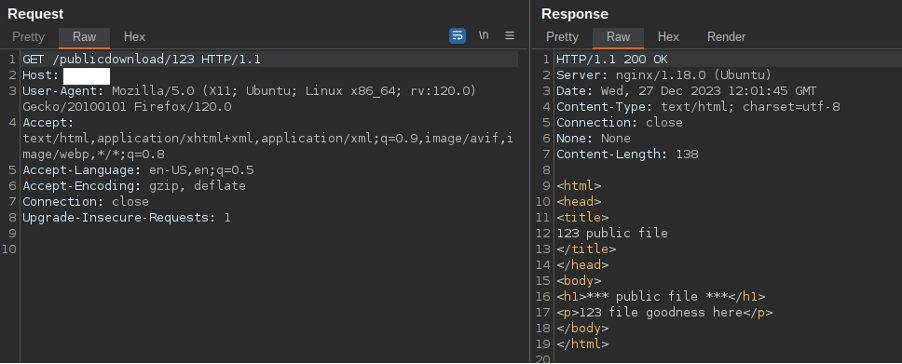This screenshot has width=902, height=364.
Task: Click the Content-Type: text/html response header
Action: pyautogui.click(x=698, y=107)
